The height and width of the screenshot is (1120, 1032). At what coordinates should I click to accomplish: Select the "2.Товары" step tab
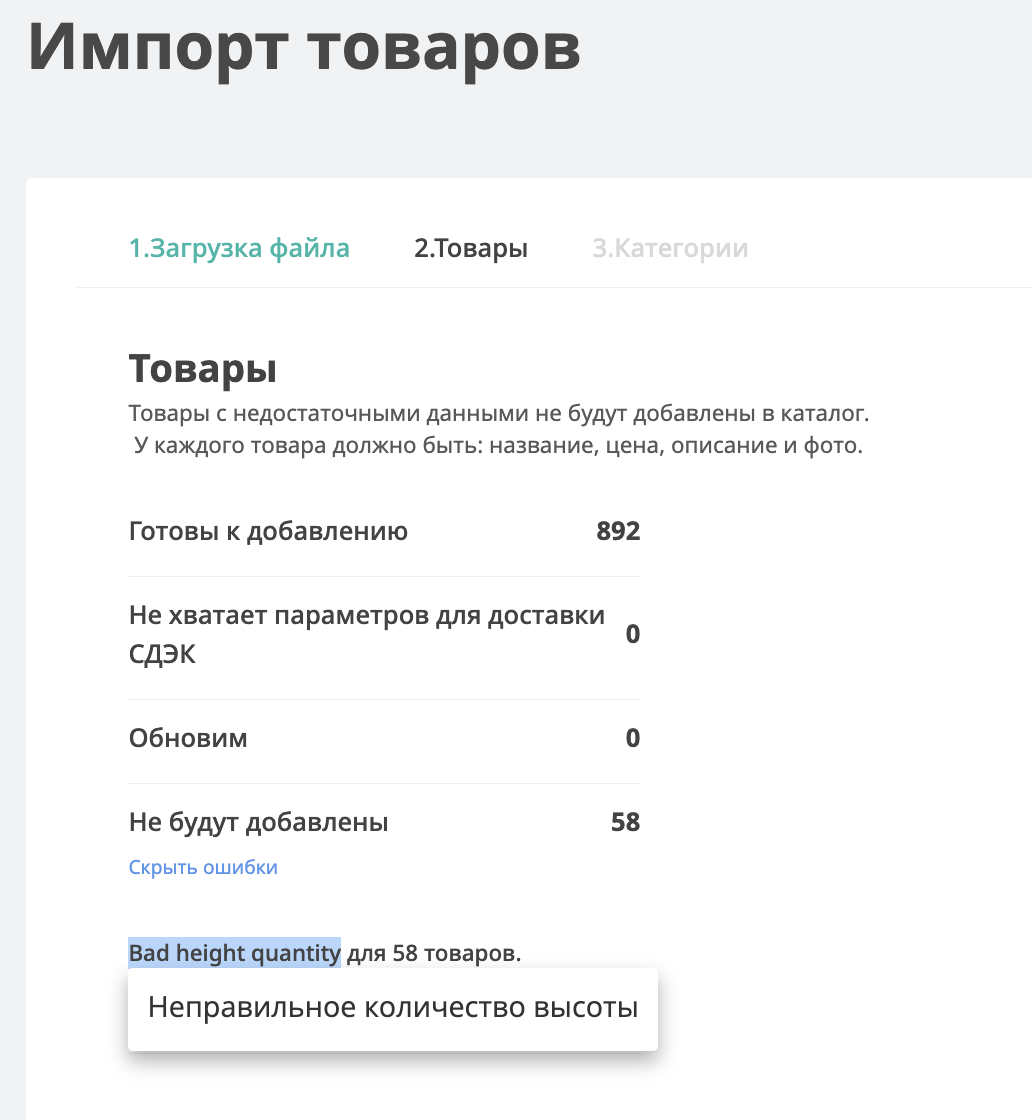(x=471, y=248)
